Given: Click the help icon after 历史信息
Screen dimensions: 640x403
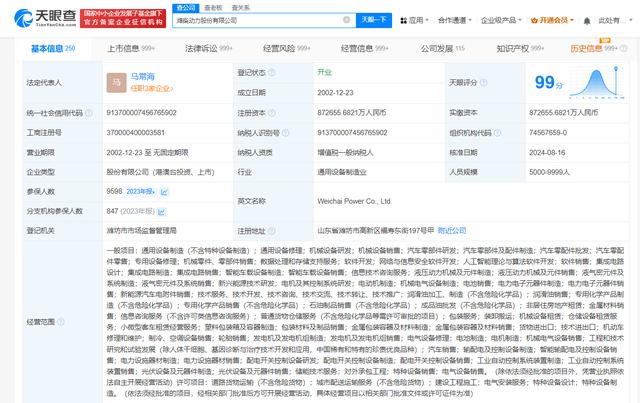Looking at the screenshot, I should point(623,48).
